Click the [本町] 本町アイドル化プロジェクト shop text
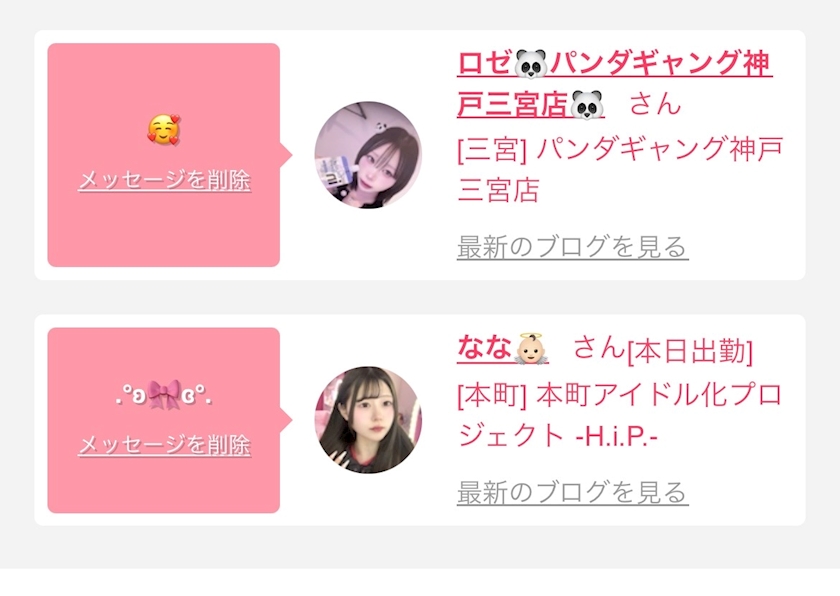 tap(620, 414)
